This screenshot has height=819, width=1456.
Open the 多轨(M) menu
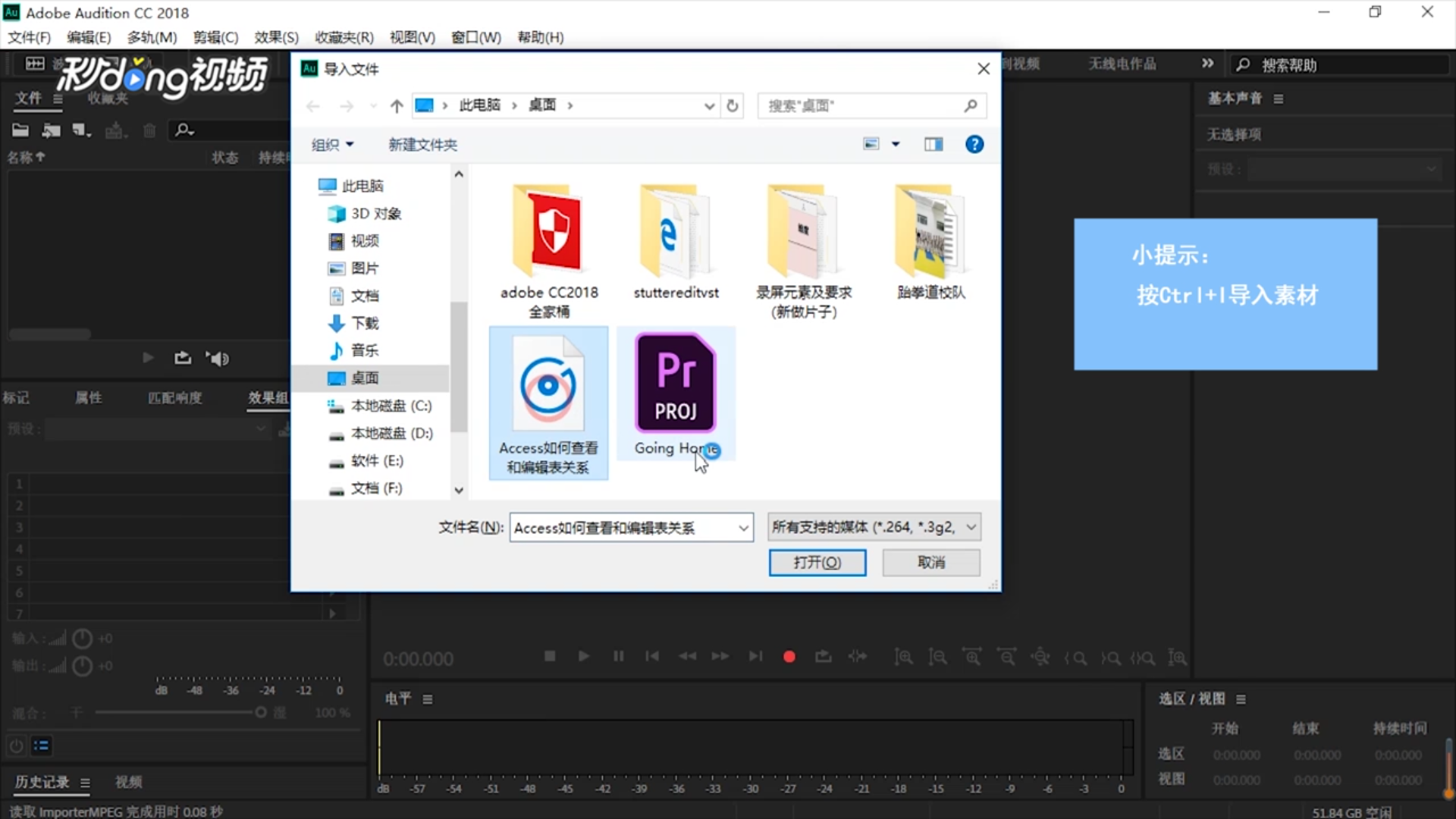[152, 37]
